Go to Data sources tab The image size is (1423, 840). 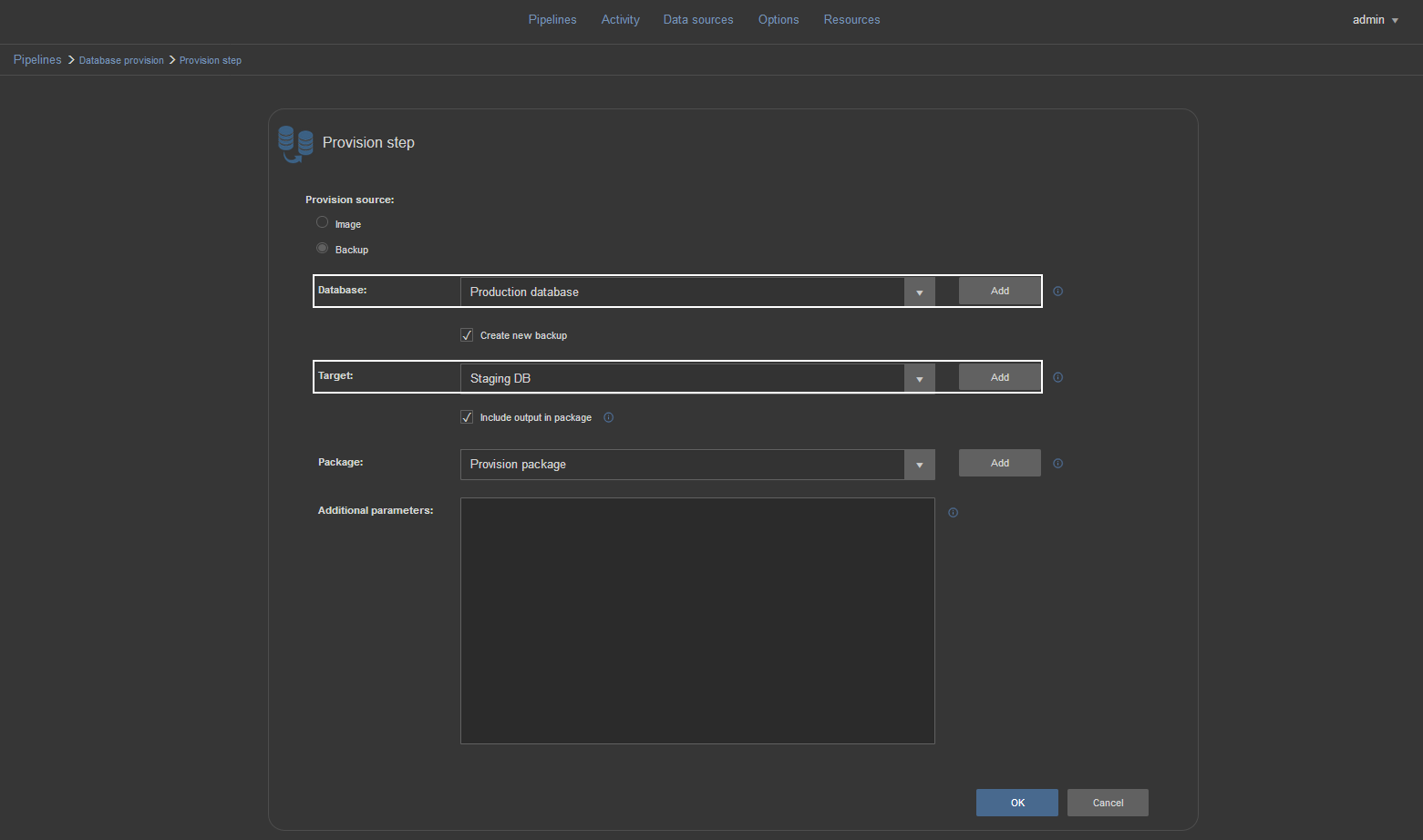(x=698, y=20)
